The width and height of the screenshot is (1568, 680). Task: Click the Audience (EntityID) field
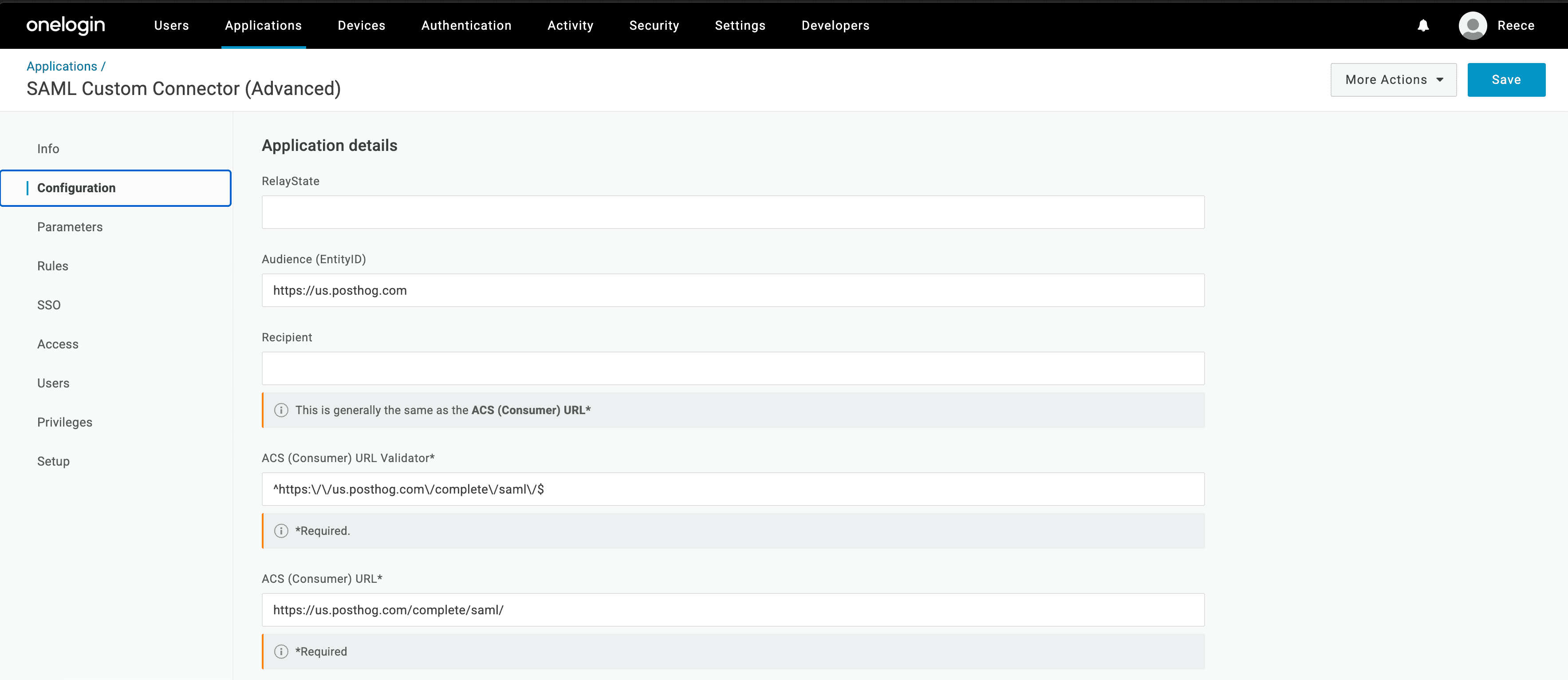pos(733,290)
